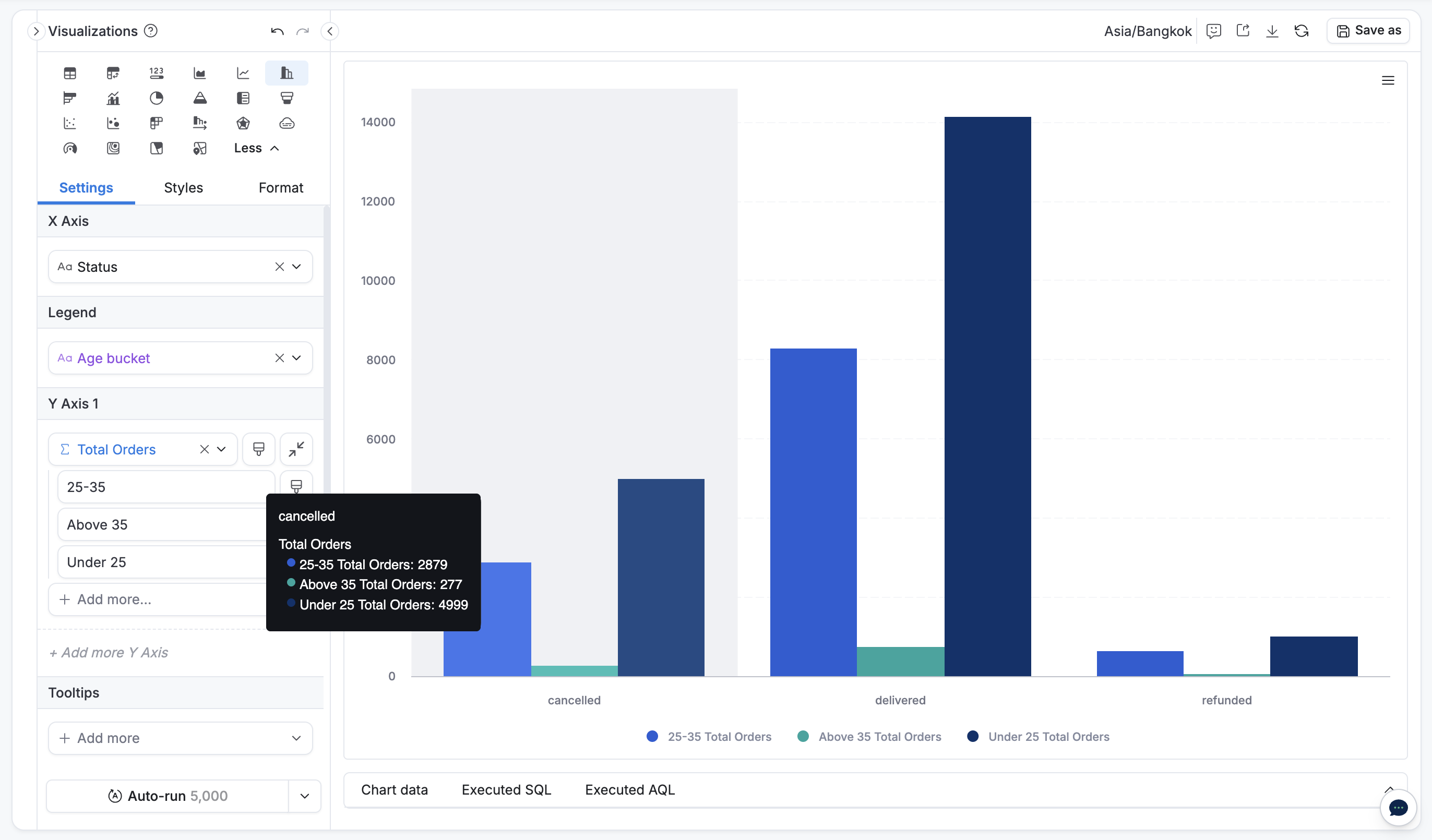Pick the funnel chart icon

coord(287,98)
